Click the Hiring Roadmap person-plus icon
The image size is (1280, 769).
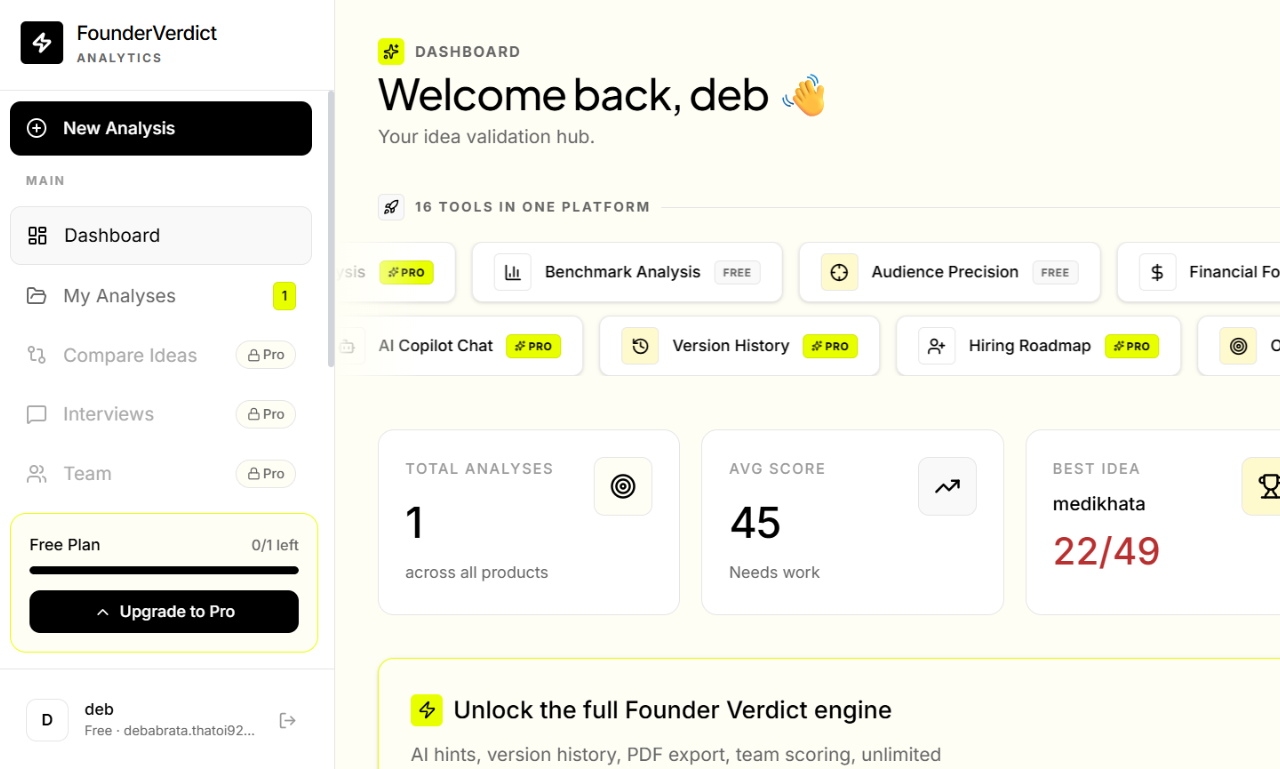pos(937,345)
